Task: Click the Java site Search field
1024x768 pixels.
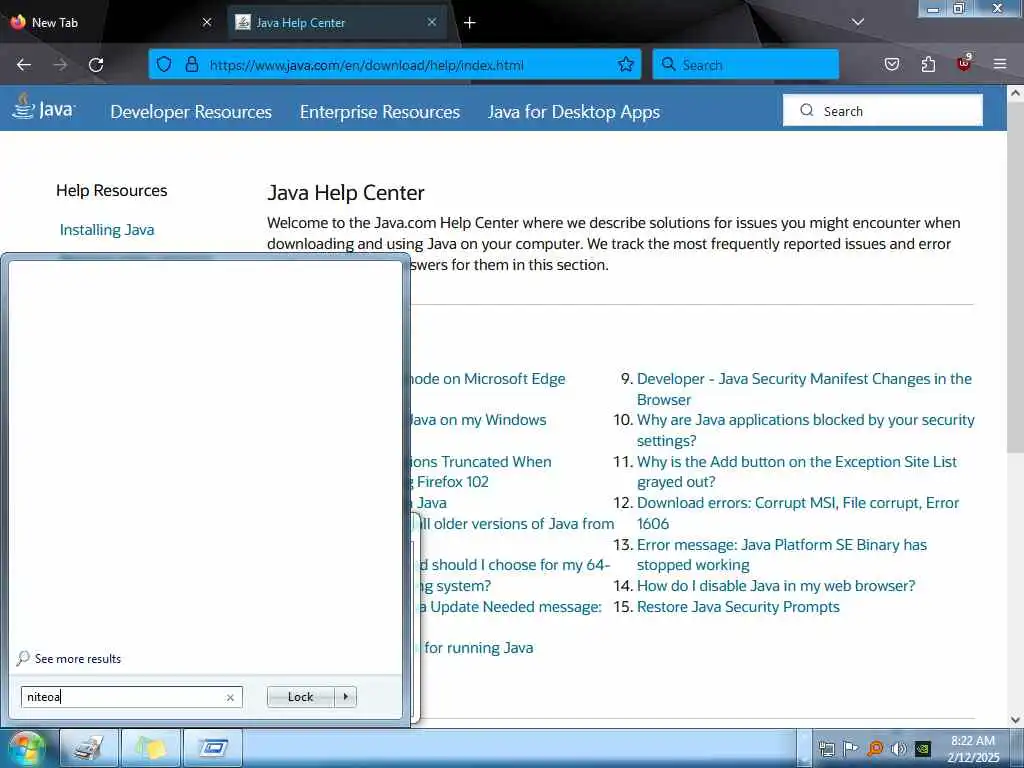Action: [x=883, y=110]
